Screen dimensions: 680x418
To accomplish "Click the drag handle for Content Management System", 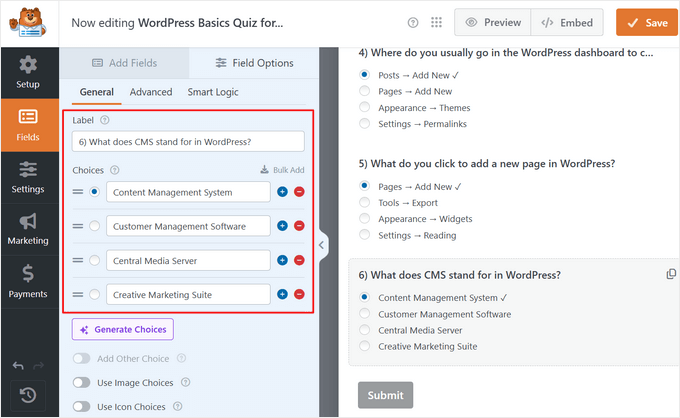I will click(78, 192).
